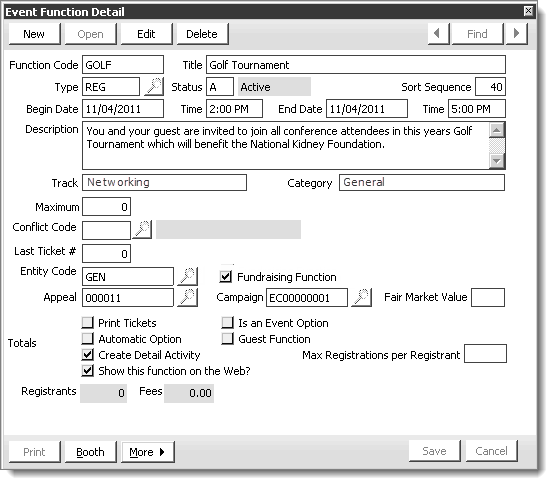The image size is (553, 485).
Task: Open the Type lookup magnifier
Action: [x=154, y=86]
